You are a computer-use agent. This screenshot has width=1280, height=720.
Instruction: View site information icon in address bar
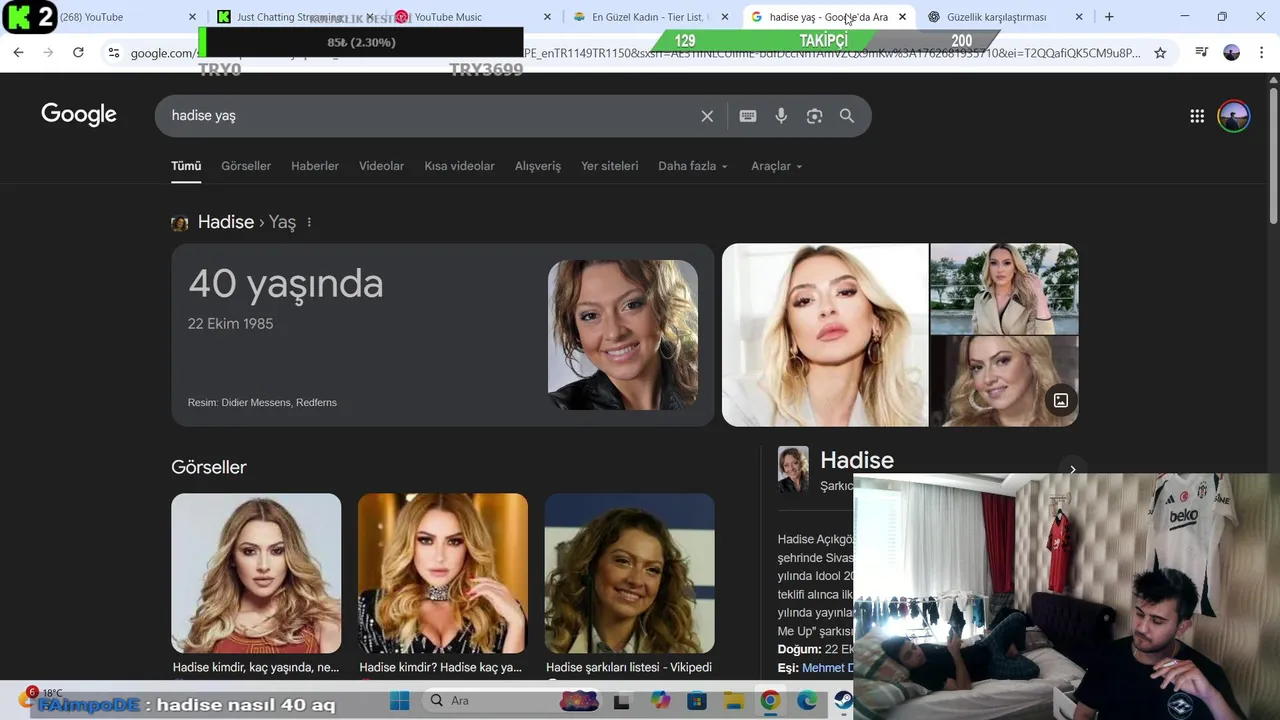pos(114,53)
